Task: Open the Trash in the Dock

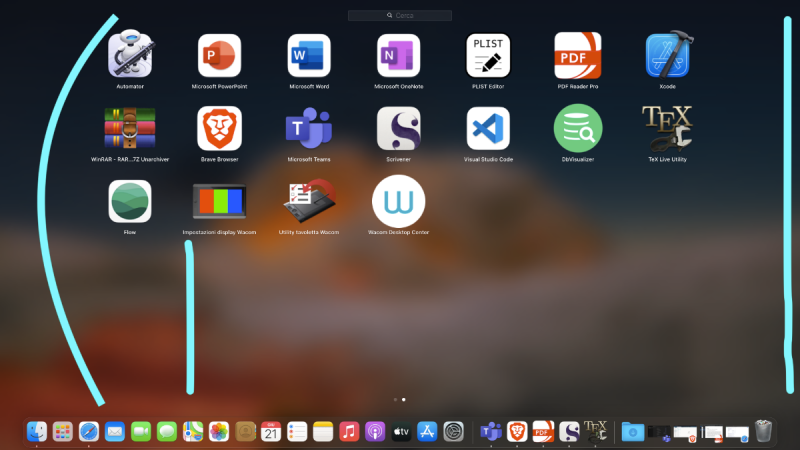Action: (x=763, y=431)
